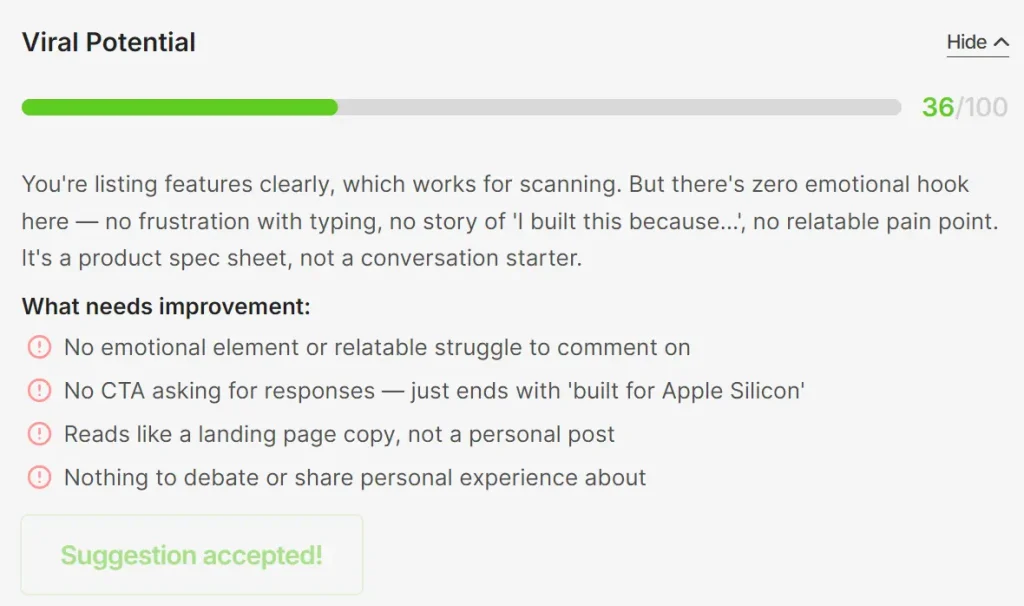Select 'Reads like a landing page copy' item text
The width and height of the screenshot is (1024, 606).
pyautogui.click(x=339, y=434)
